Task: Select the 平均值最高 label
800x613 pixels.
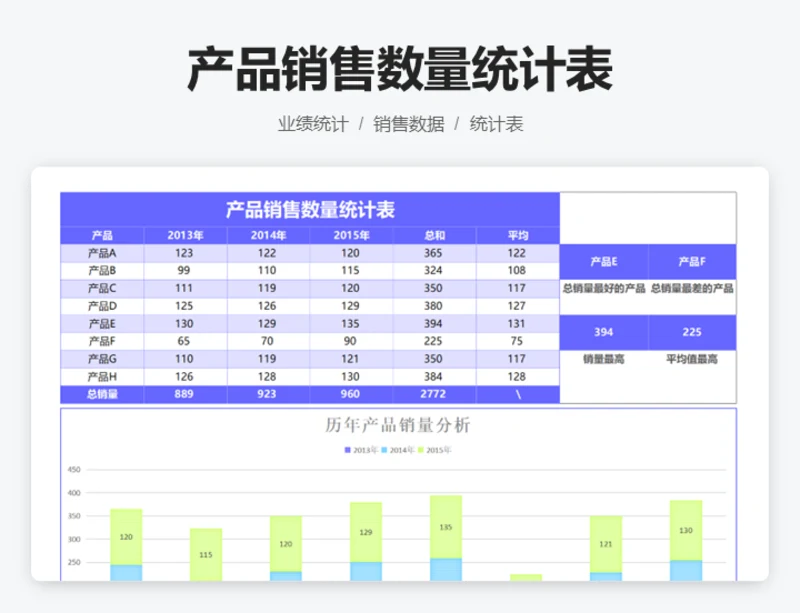Action: (692, 359)
